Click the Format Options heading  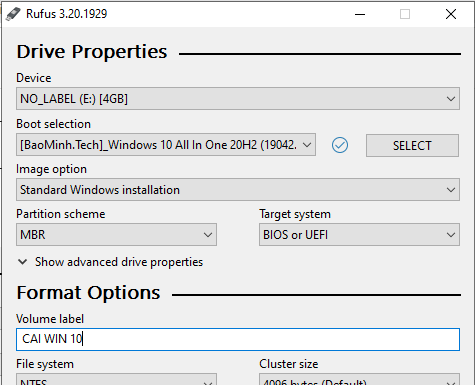[88, 293]
